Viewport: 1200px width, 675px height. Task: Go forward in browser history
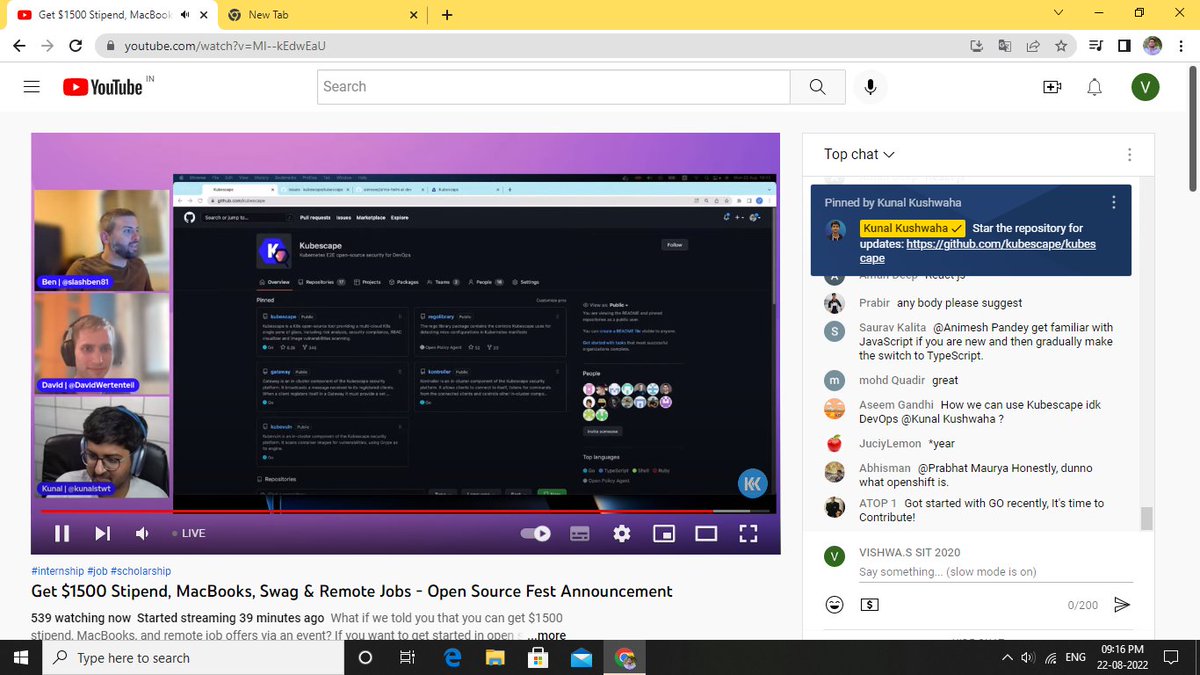(48, 46)
